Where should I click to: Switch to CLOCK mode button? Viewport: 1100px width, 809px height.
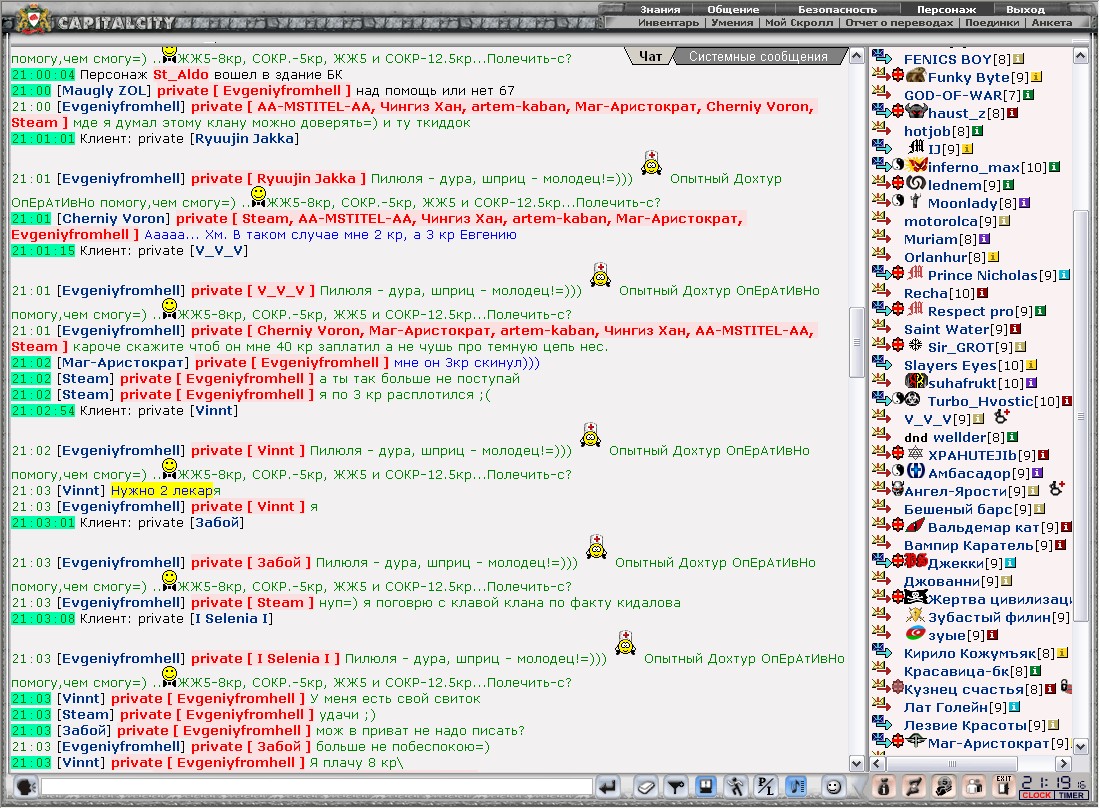pyautogui.click(x=1037, y=795)
